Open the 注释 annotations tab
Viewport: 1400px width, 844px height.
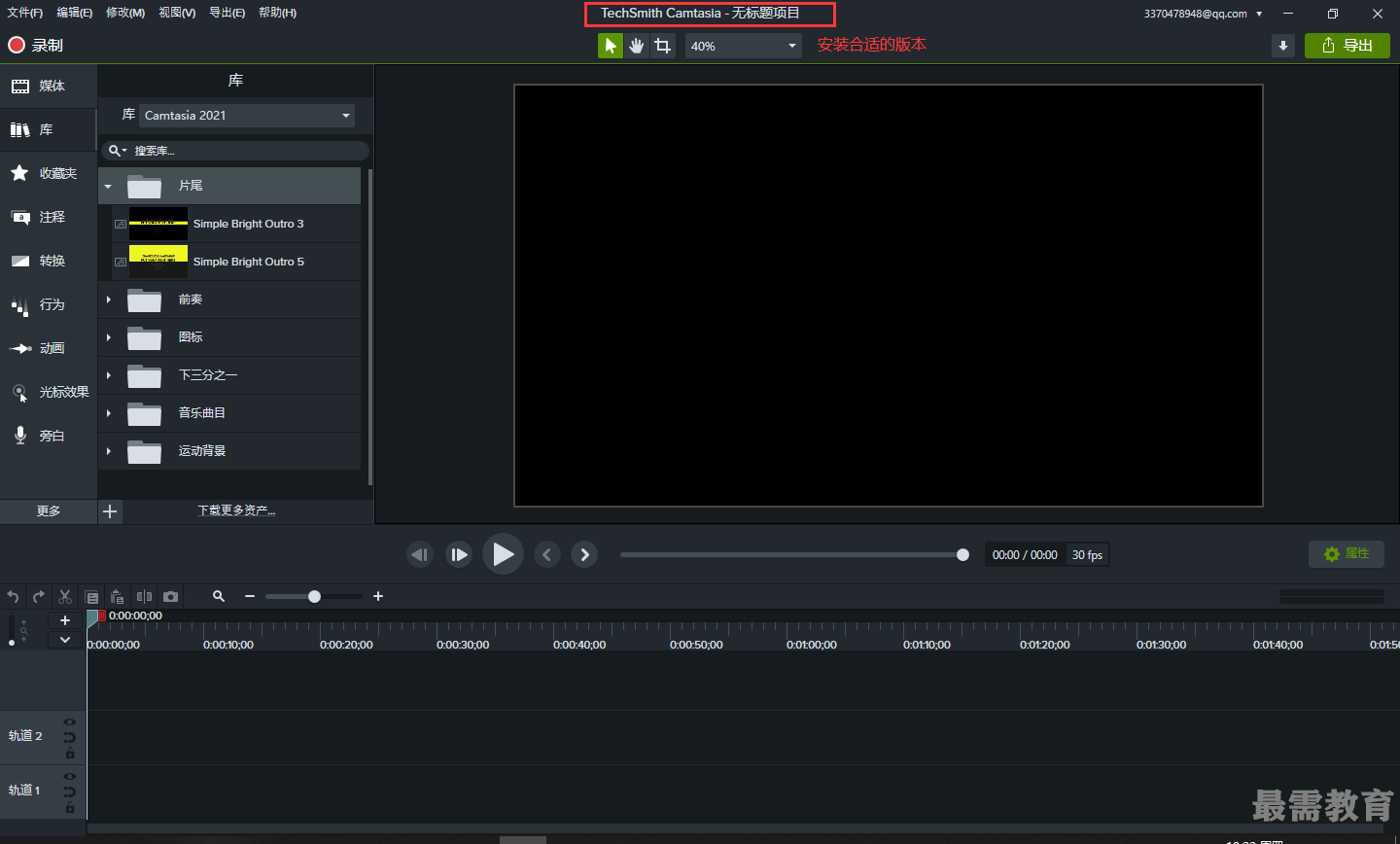[x=49, y=217]
